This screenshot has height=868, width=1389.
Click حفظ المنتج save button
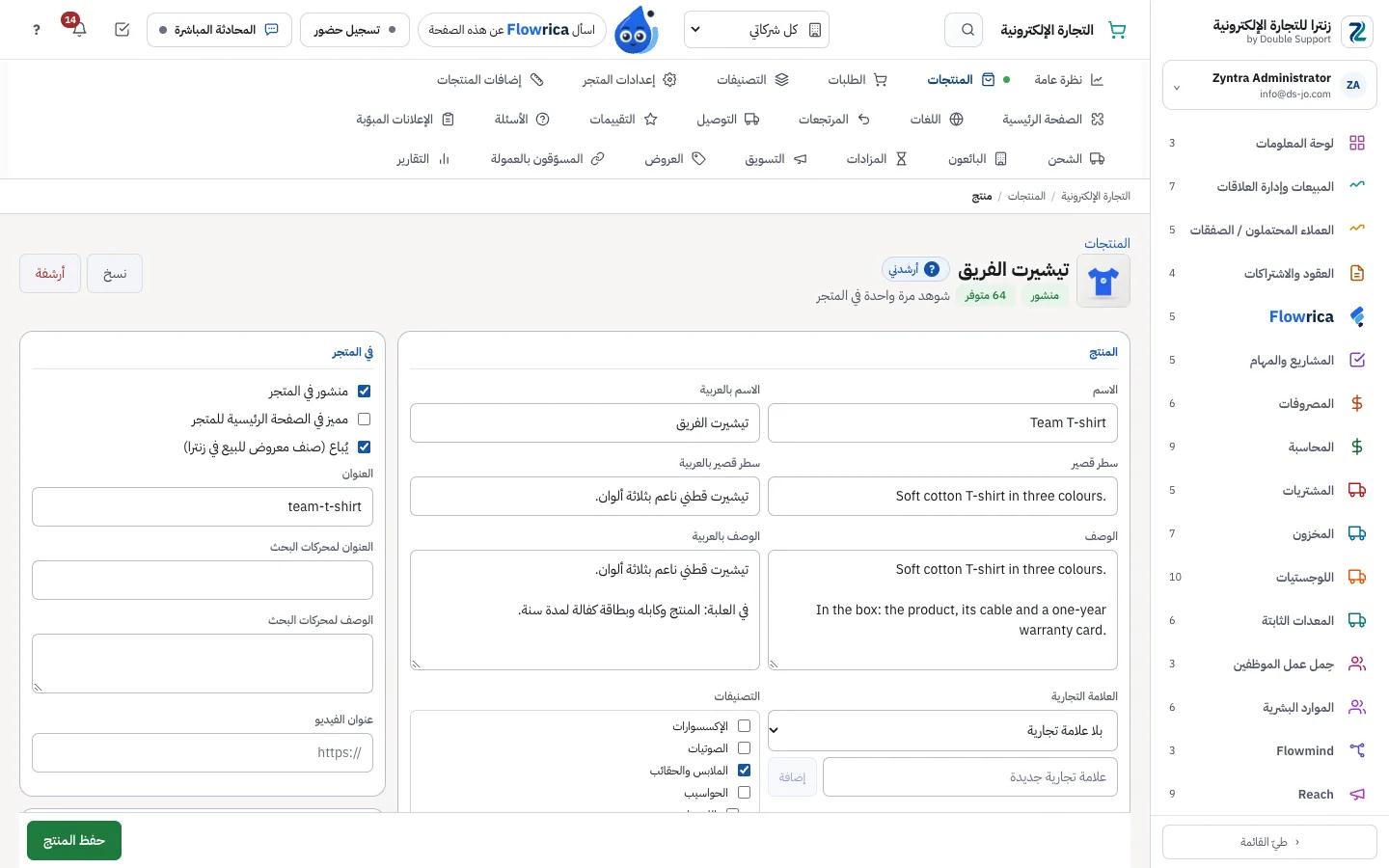click(74, 841)
